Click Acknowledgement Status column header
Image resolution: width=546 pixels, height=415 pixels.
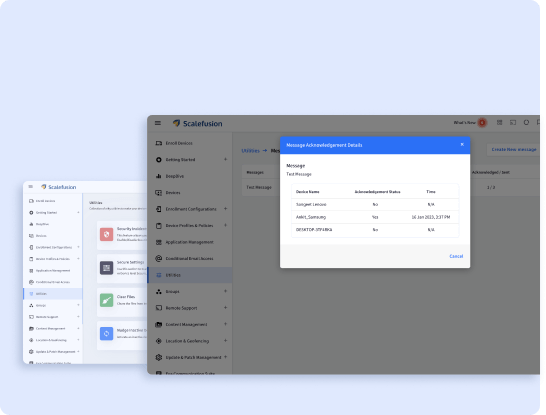coord(377,191)
